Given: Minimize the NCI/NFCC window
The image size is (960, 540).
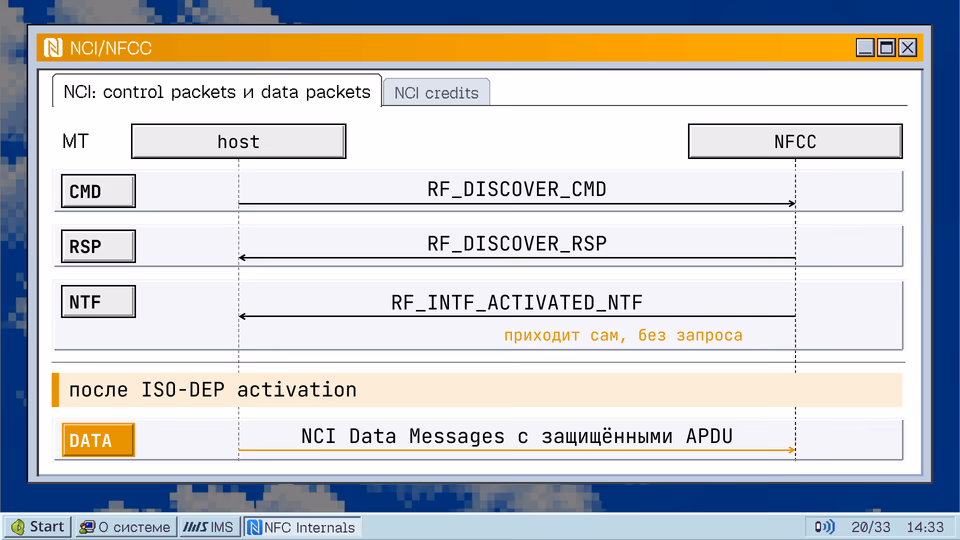Looking at the screenshot, I should click(864, 47).
